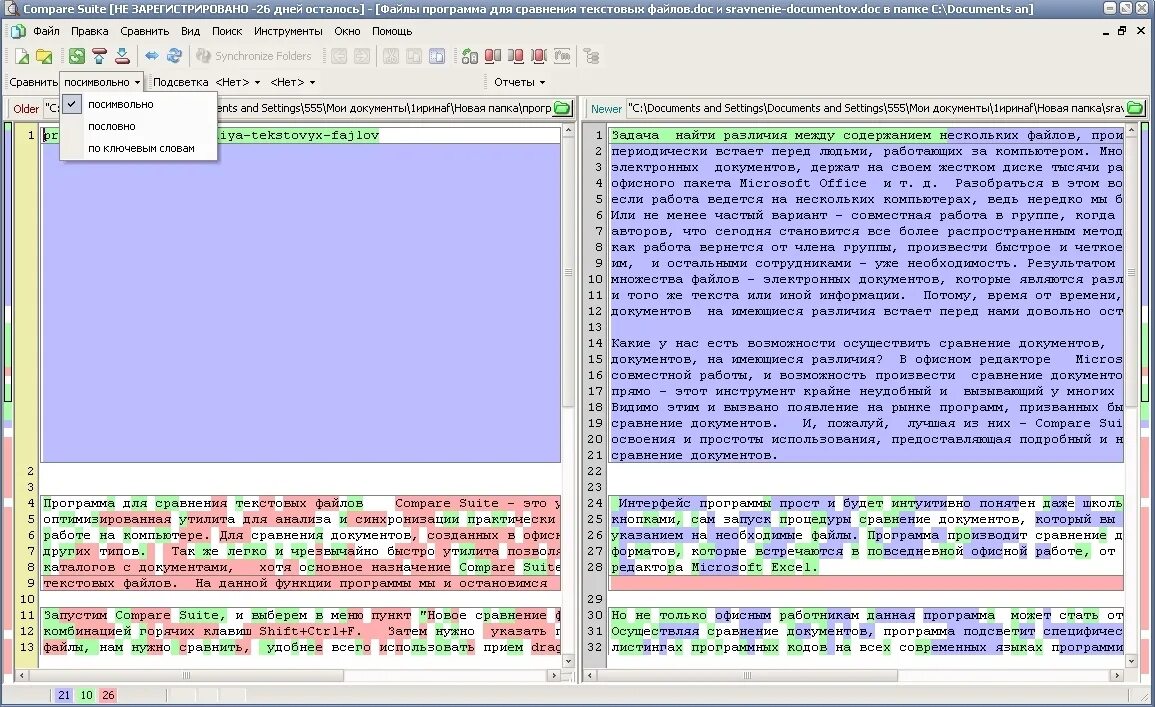This screenshot has width=1155, height=707.
Task: Click line 24 'Интерфейс программы' in right pane
Action: (866, 503)
